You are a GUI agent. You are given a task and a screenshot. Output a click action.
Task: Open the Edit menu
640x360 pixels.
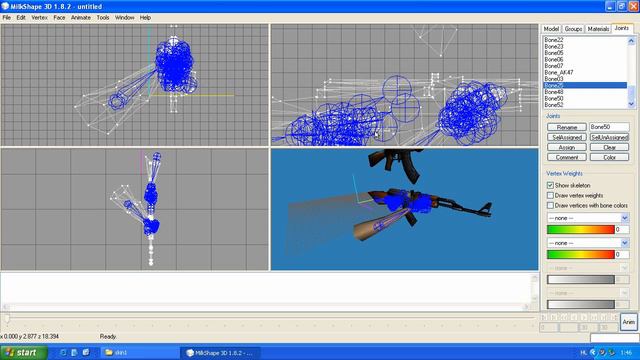point(21,18)
